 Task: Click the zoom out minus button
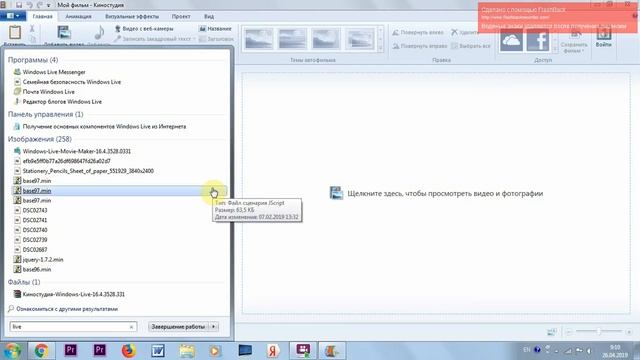pos(569,332)
